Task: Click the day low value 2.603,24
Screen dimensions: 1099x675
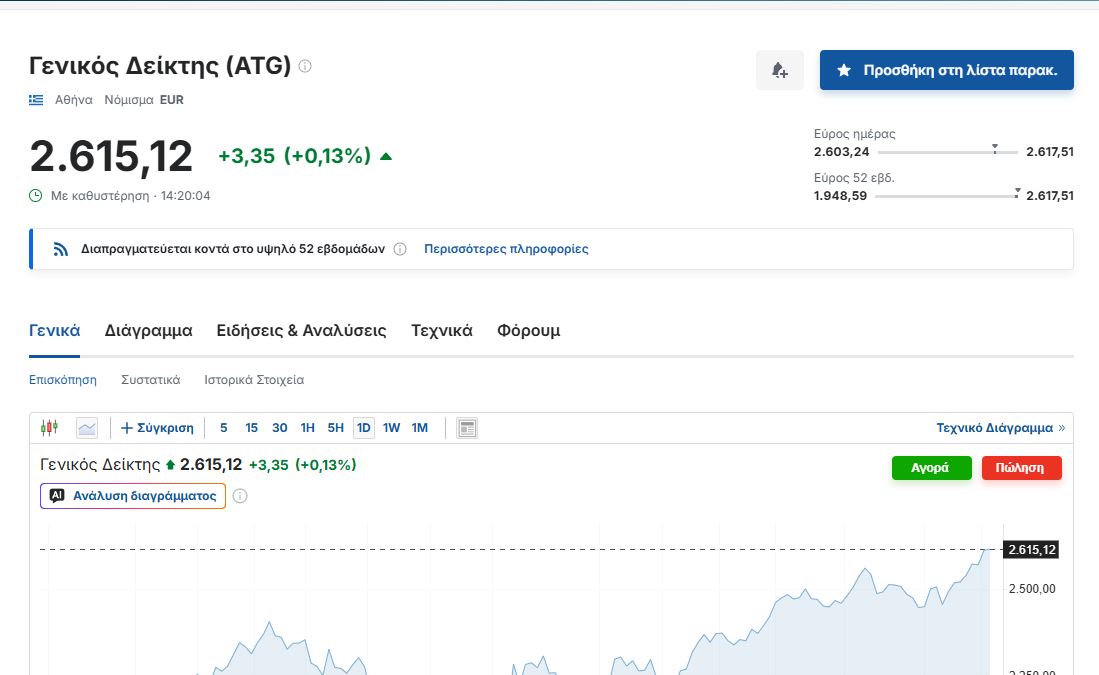Action: pos(841,151)
